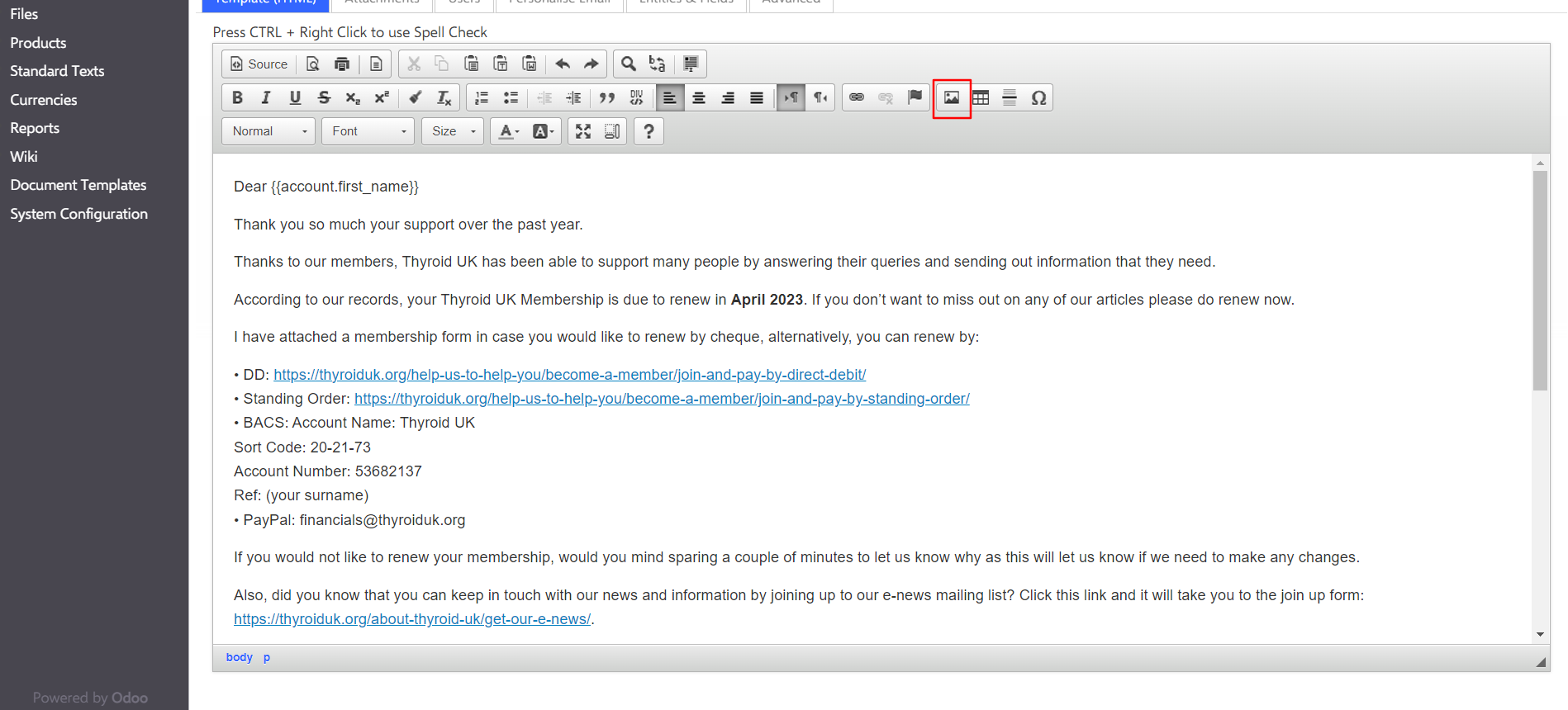Viewport: 1568px width, 710px height.
Task: Set text direction left to right
Action: pos(791,97)
